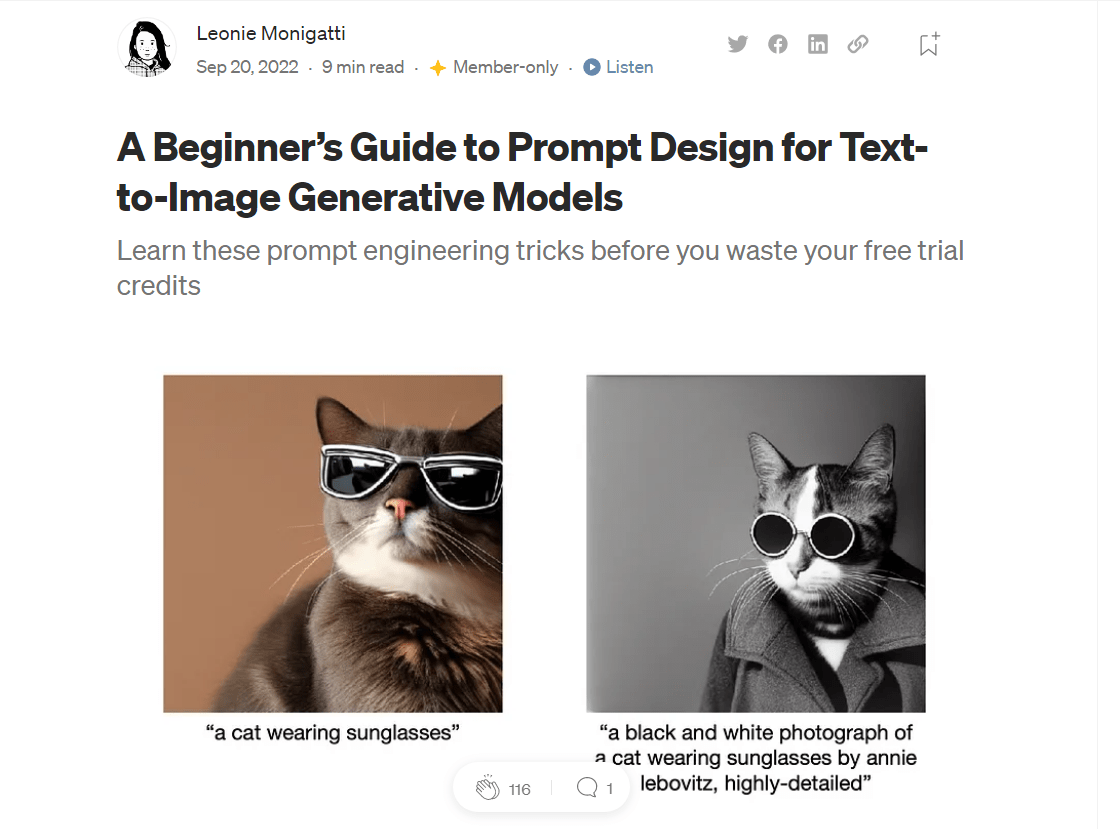This screenshot has height=829, width=1120.
Task: Click the Listen play icon
Action: [x=592, y=67]
